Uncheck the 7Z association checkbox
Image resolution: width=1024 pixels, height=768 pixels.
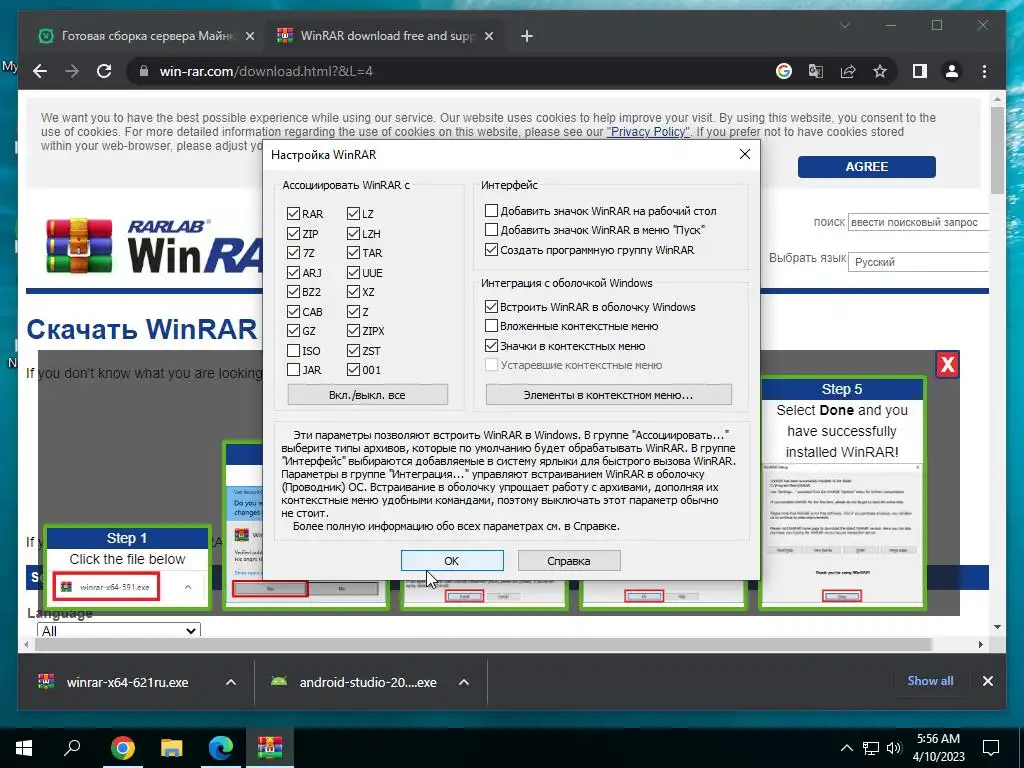click(x=293, y=253)
